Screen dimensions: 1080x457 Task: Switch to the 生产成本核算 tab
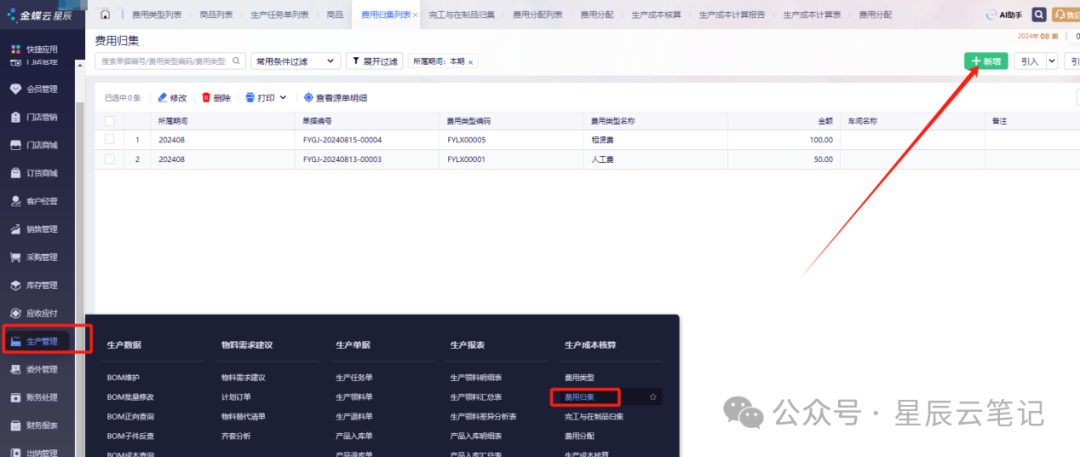pos(656,14)
